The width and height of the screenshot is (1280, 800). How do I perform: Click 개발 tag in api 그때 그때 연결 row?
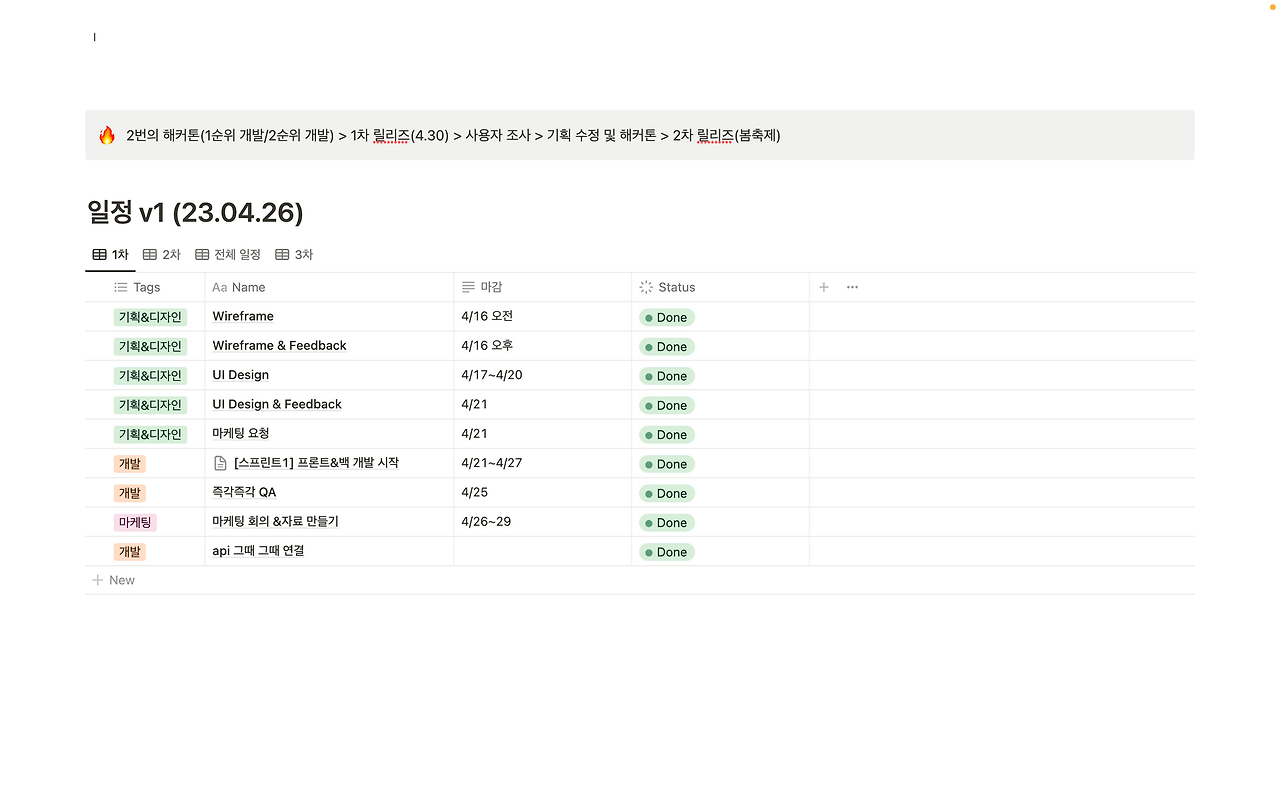click(x=130, y=551)
